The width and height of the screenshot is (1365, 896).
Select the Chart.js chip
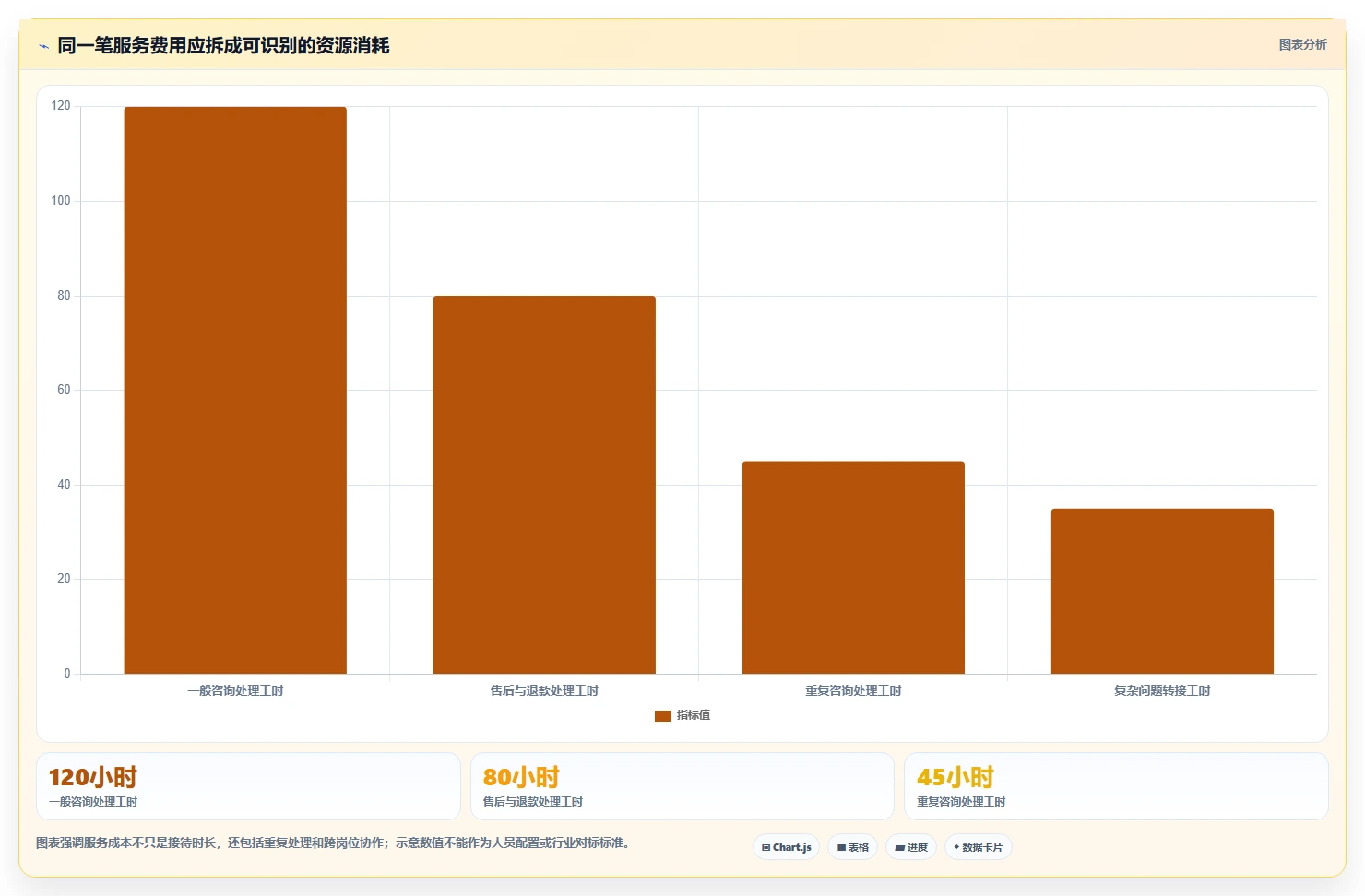click(786, 847)
